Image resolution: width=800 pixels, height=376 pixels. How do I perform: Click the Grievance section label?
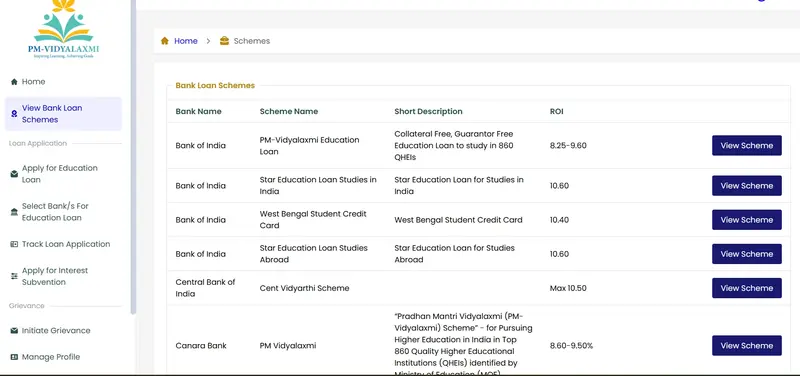pos(27,306)
